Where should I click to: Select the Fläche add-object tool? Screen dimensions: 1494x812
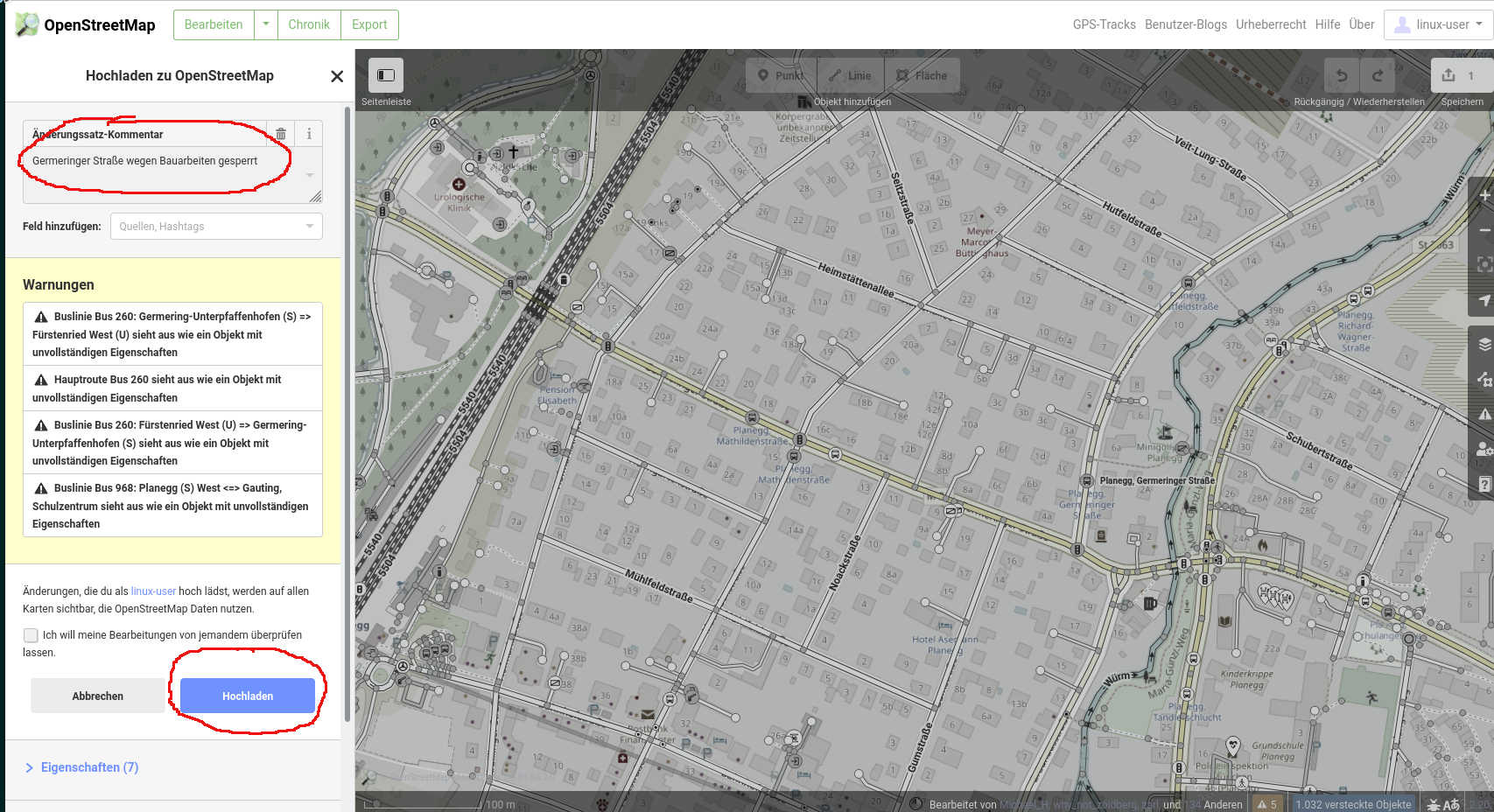click(x=922, y=75)
